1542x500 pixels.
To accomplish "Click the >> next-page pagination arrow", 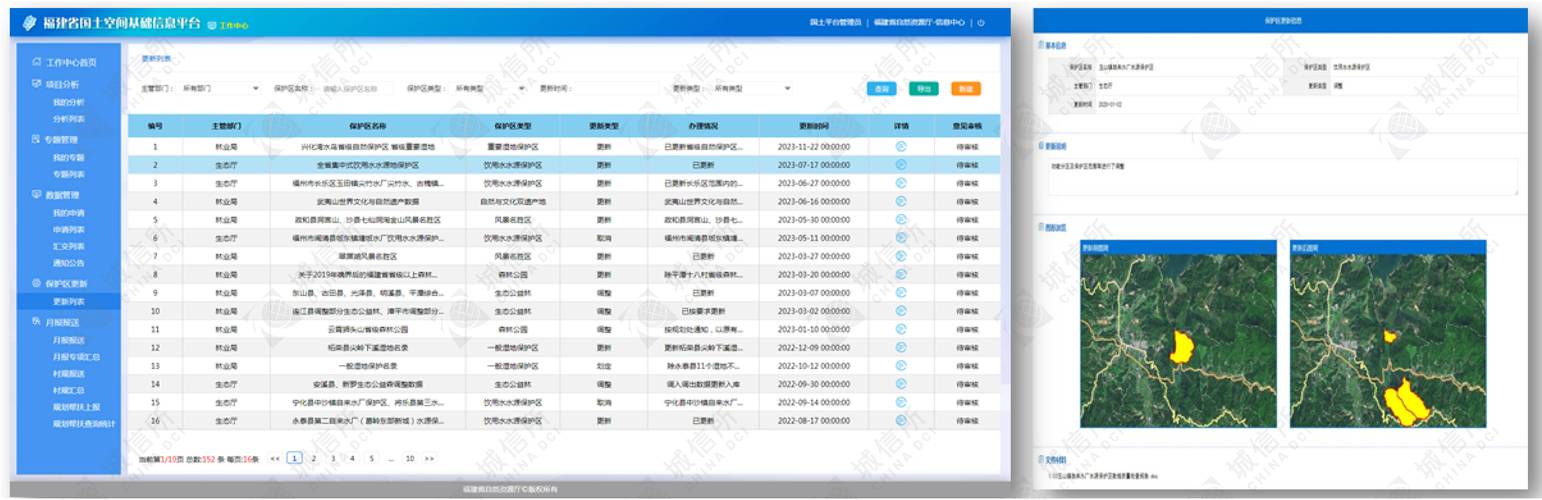I will 429,458.
